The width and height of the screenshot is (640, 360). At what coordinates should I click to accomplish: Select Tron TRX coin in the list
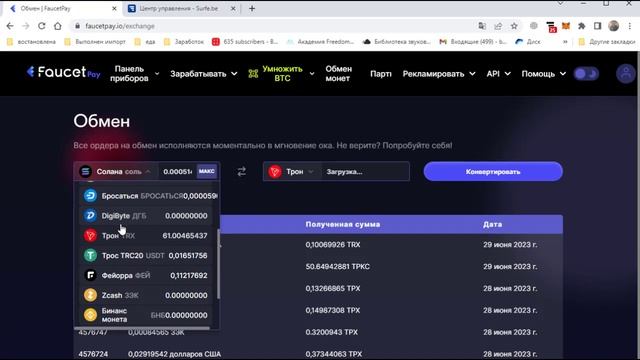[145, 236]
